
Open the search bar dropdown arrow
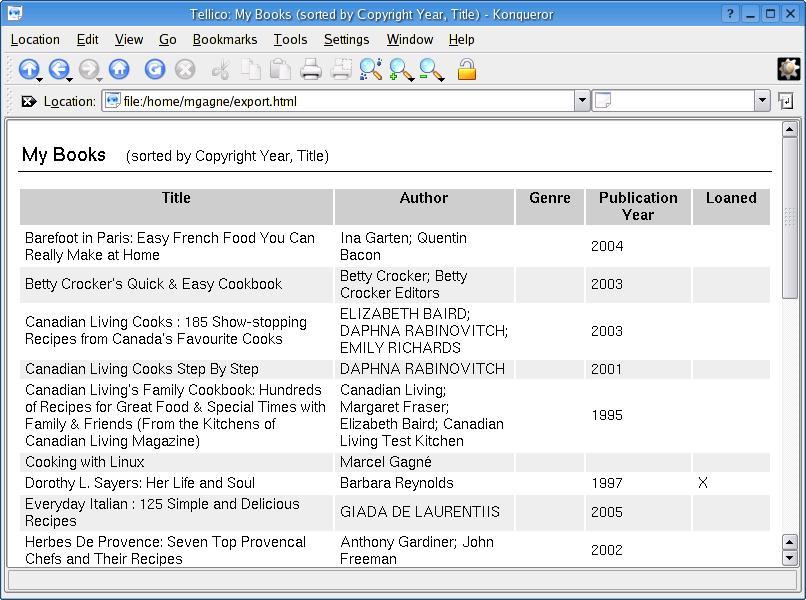762,101
